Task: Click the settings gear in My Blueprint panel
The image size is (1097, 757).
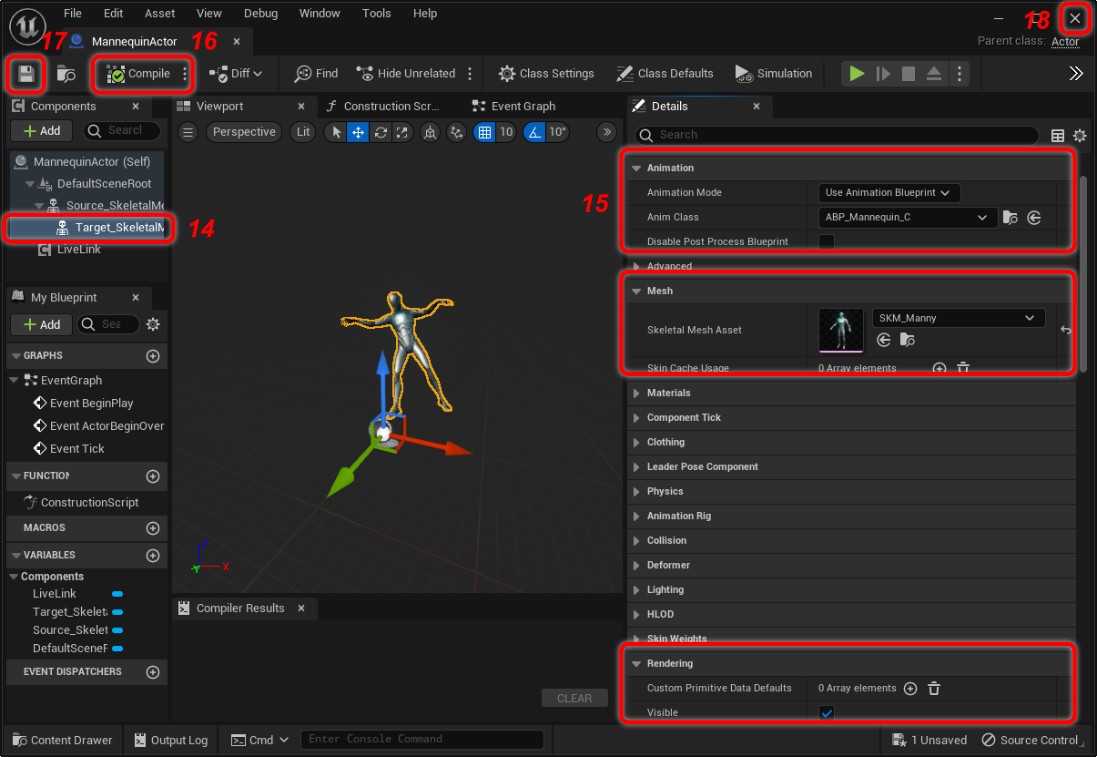Action: [153, 324]
